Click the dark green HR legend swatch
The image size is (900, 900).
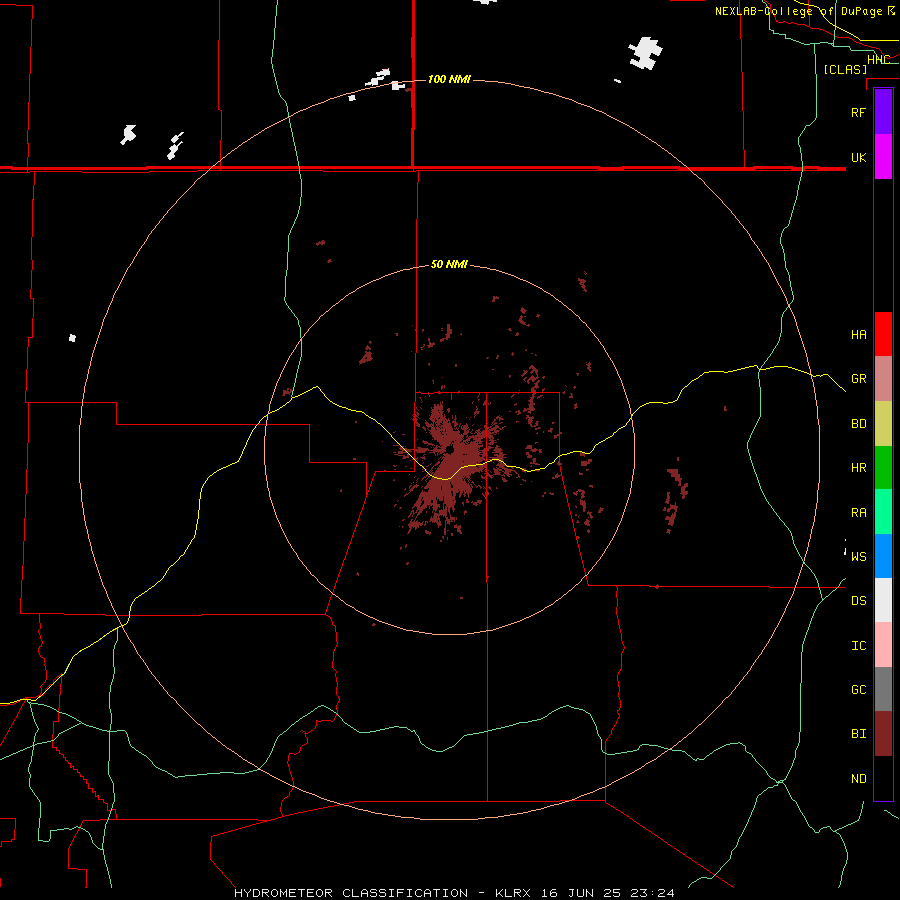coord(883,468)
